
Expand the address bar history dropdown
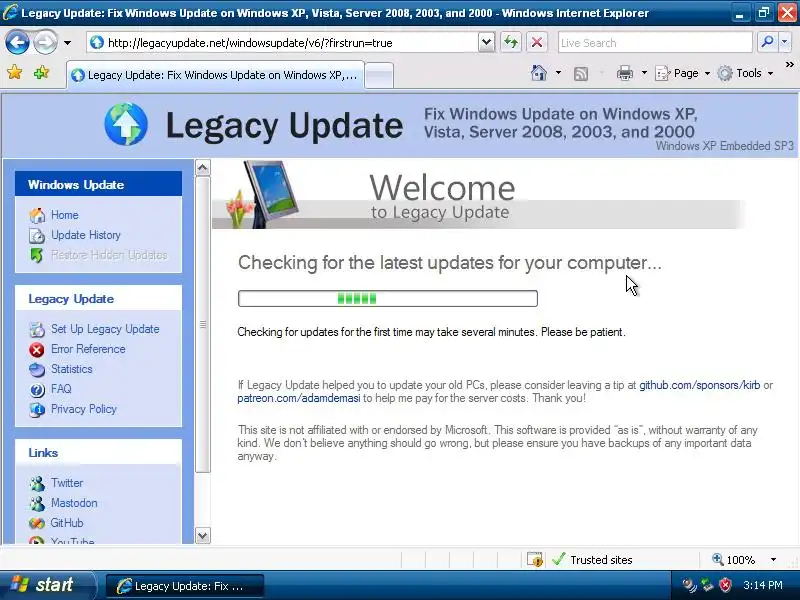coord(487,43)
